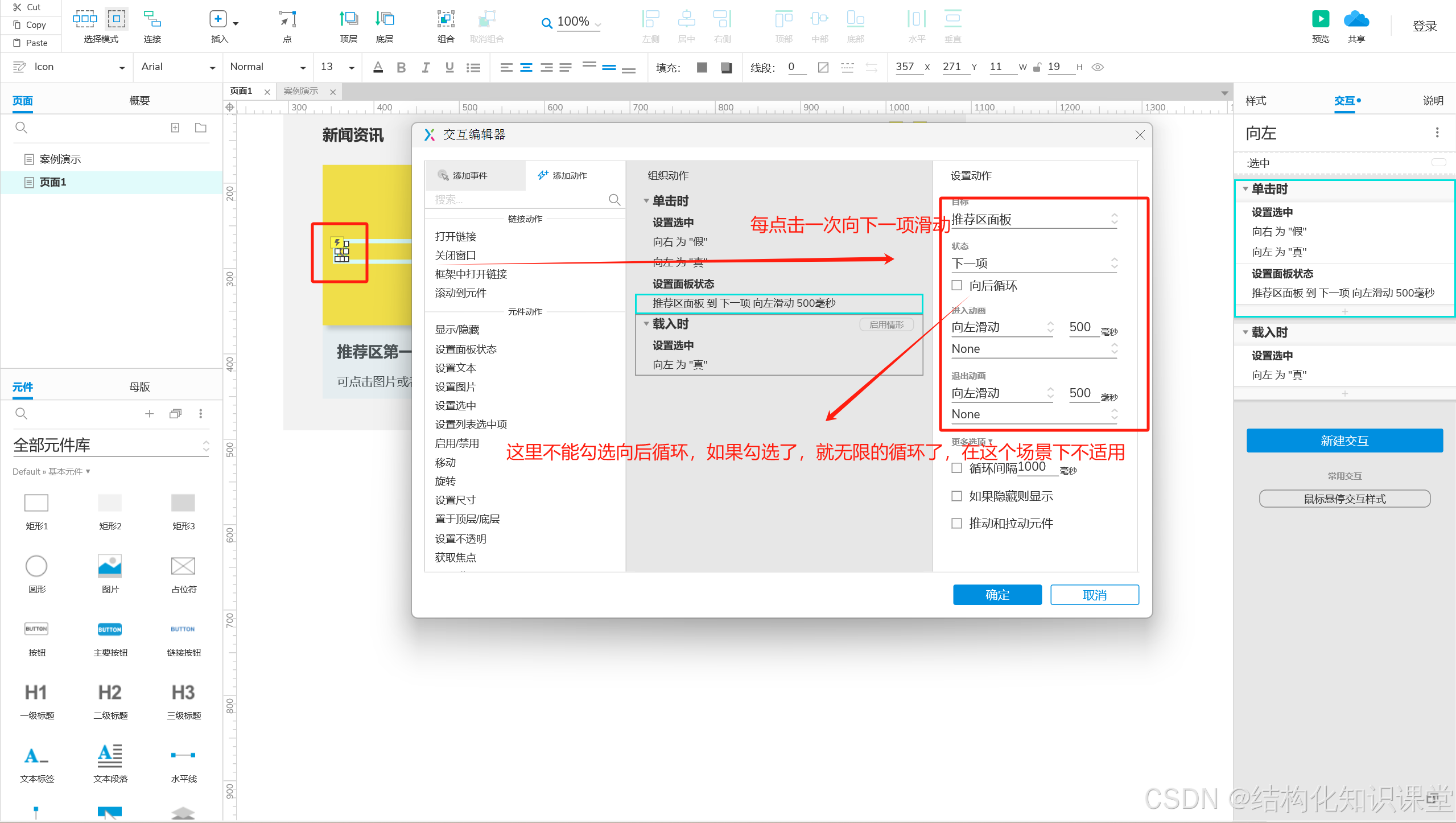Click the 矩形1 widget thumbnail
This screenshot has width=1456, height=823.
[36, 503]
